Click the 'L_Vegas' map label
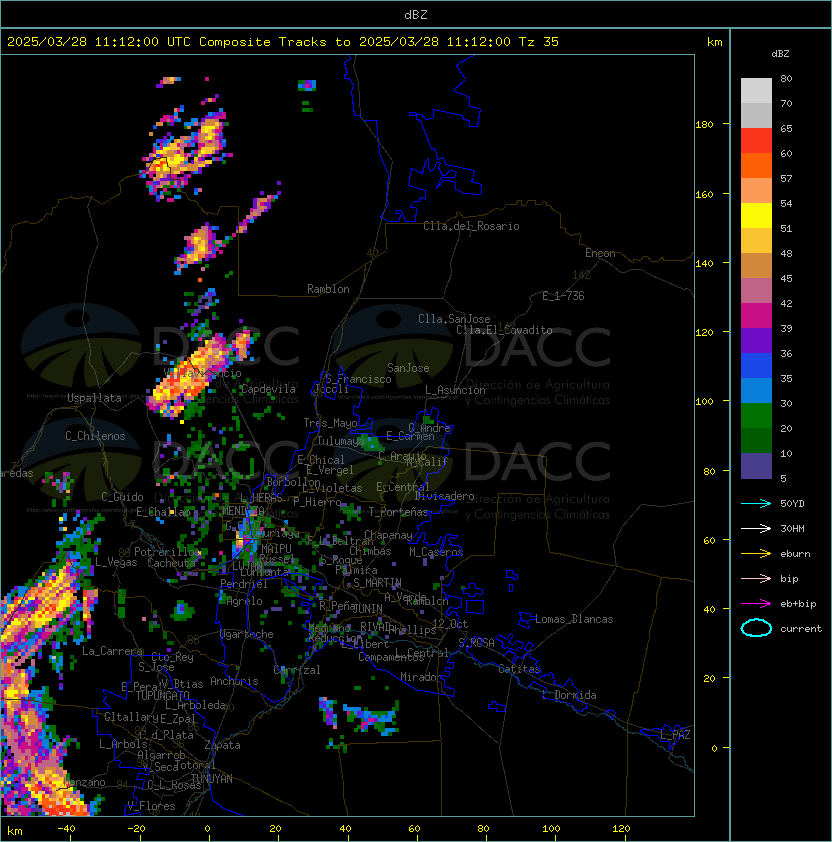The image size is (832, 842). (x=116, y=562)
